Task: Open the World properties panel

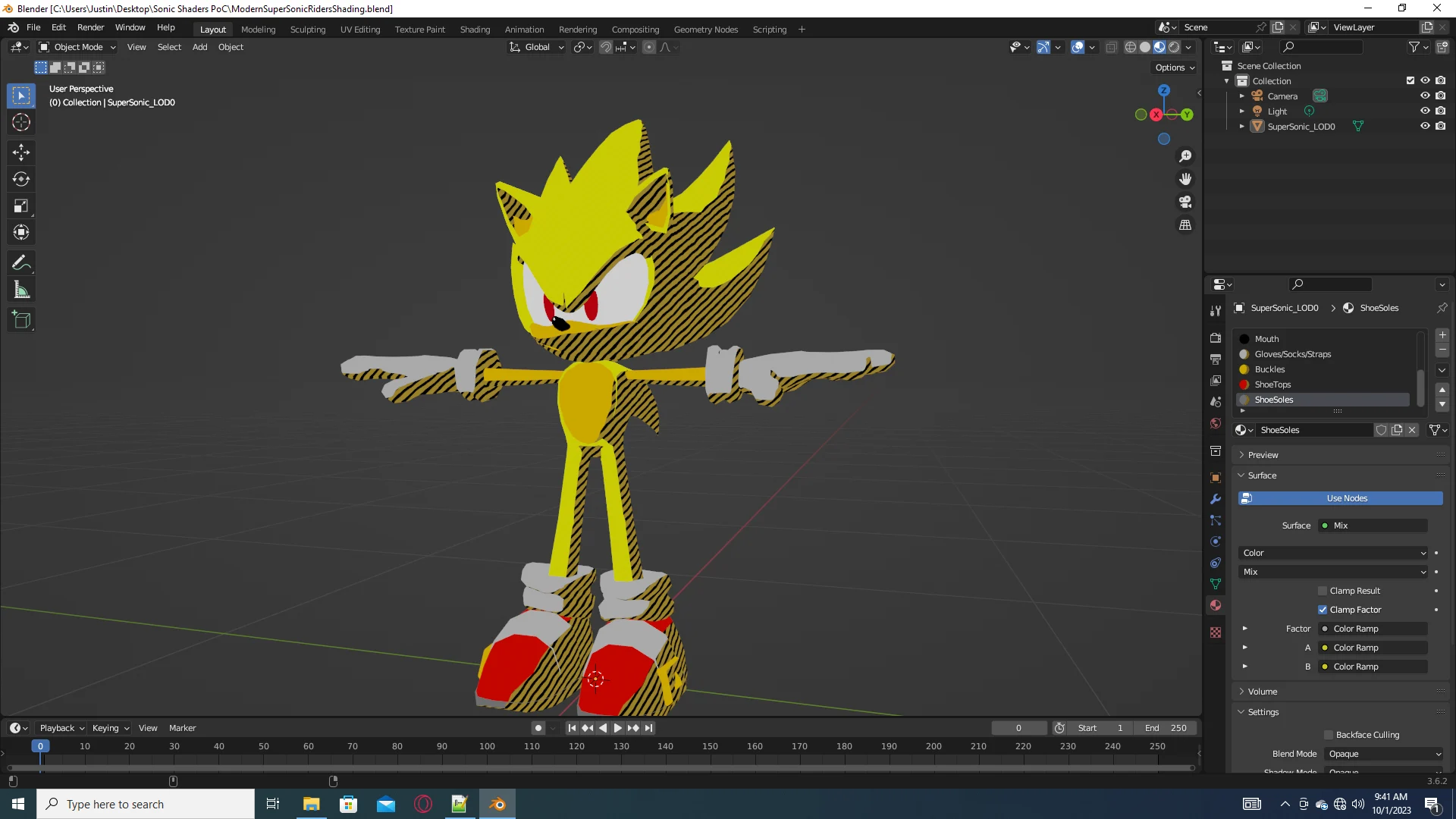Action: pos(1215,422)
